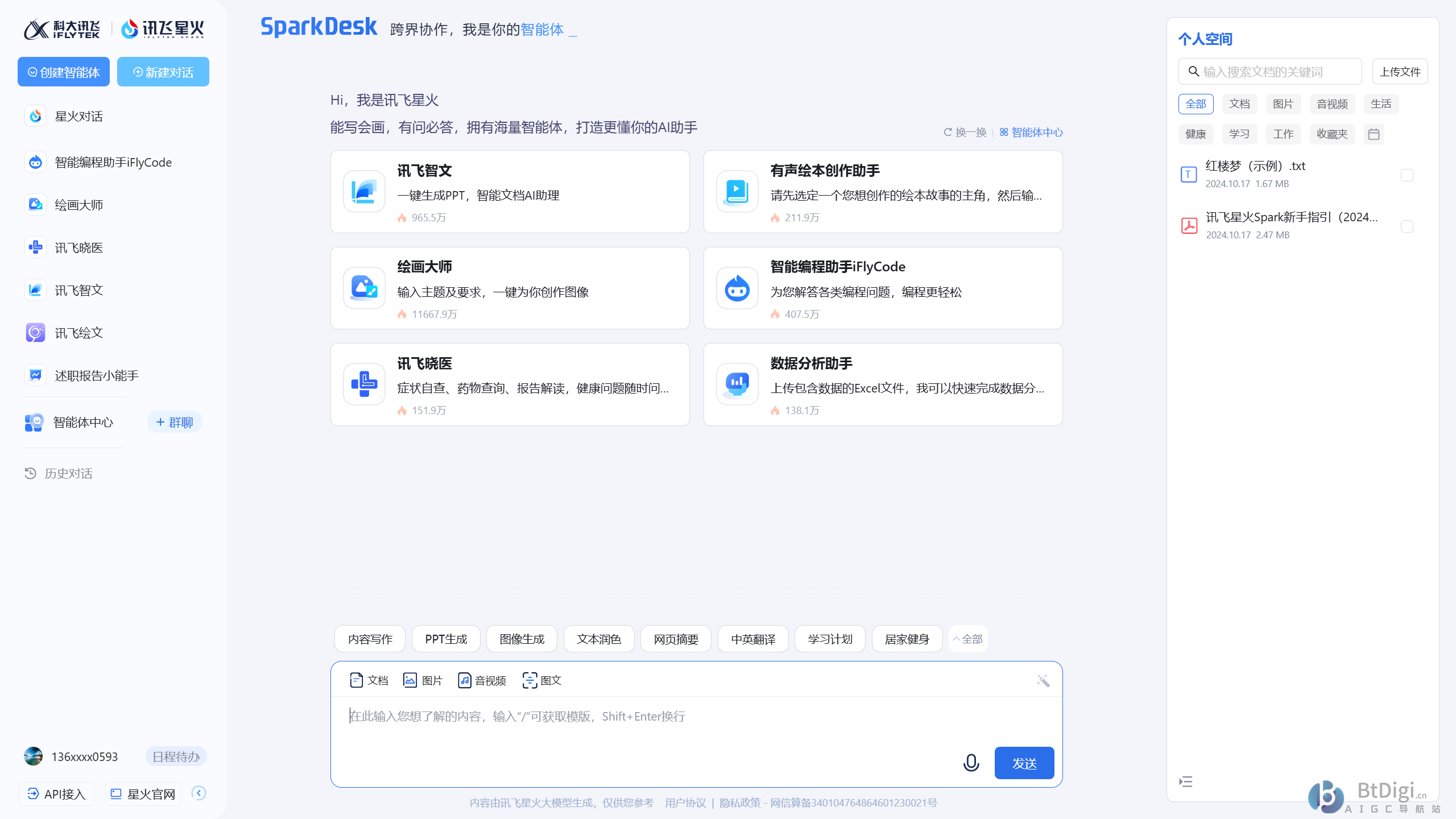1456x819 pixels.
Task: Click the 有声绘本创作助手 card icon
Action: click(737, 191)
